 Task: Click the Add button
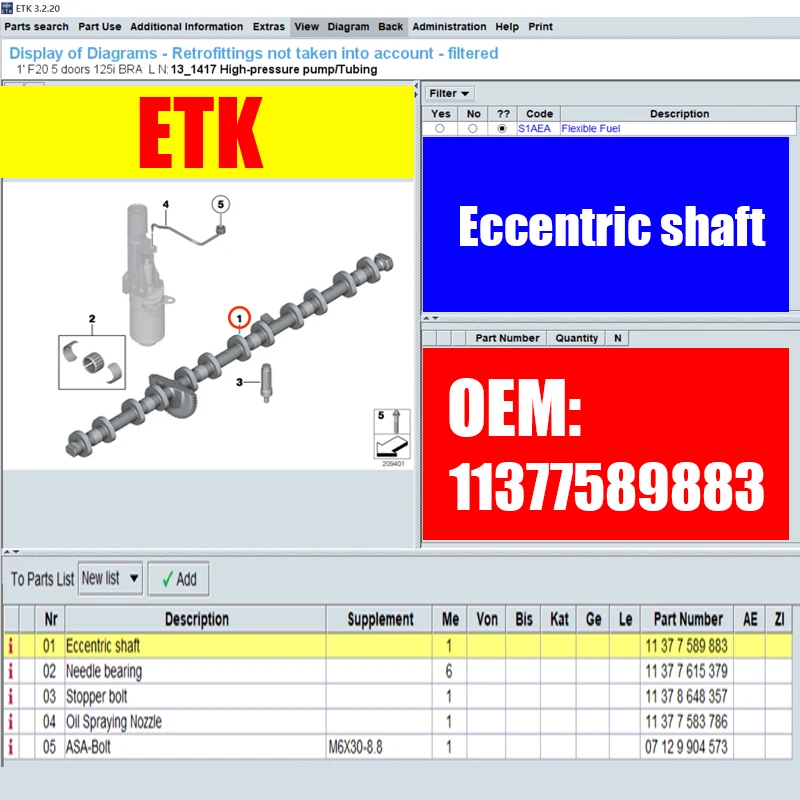(179, 579)
